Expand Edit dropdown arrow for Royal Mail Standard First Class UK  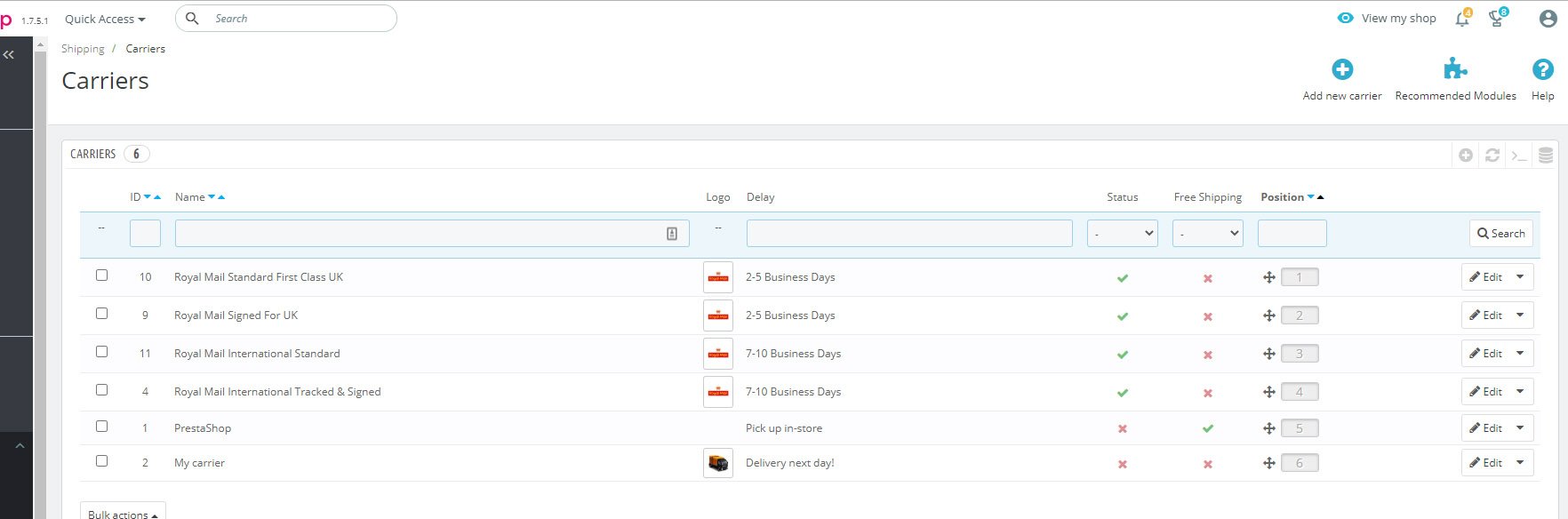[x=1520, y=277]
